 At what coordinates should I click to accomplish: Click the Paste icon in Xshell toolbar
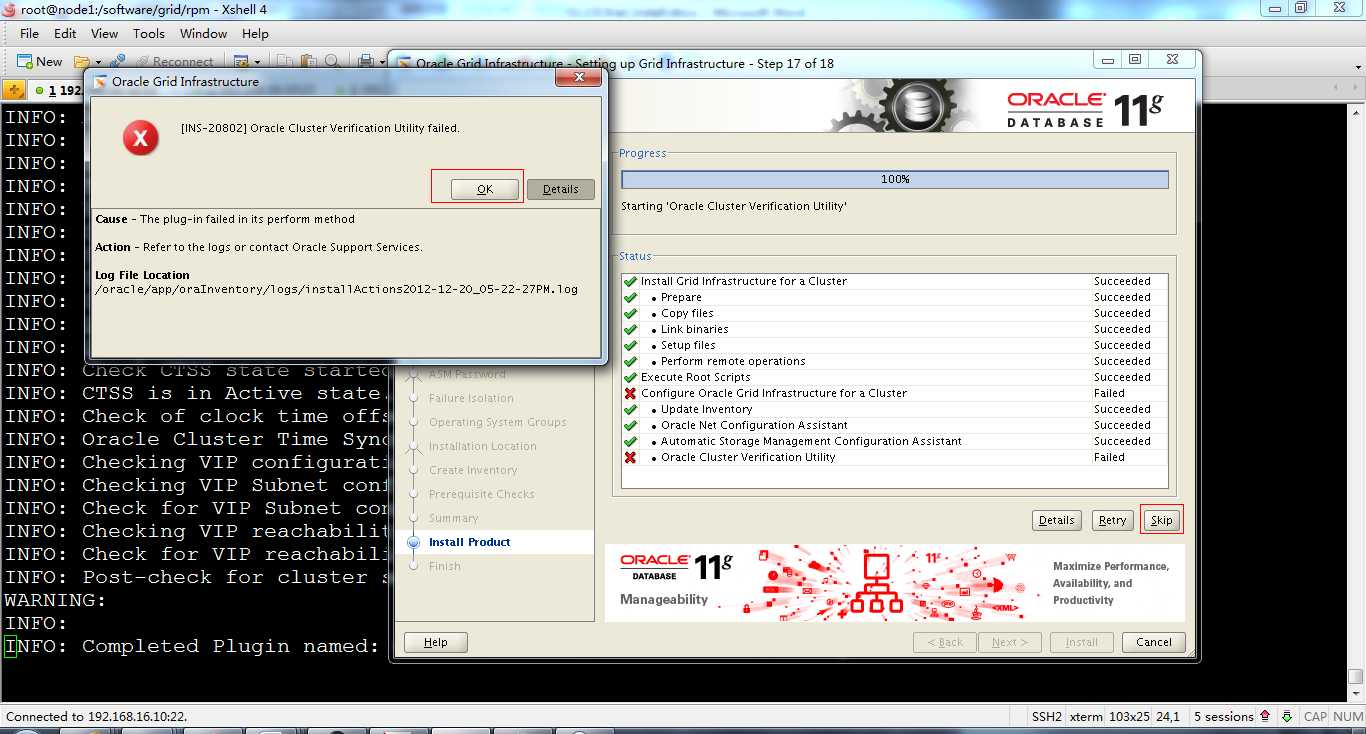tap(309, 62)
